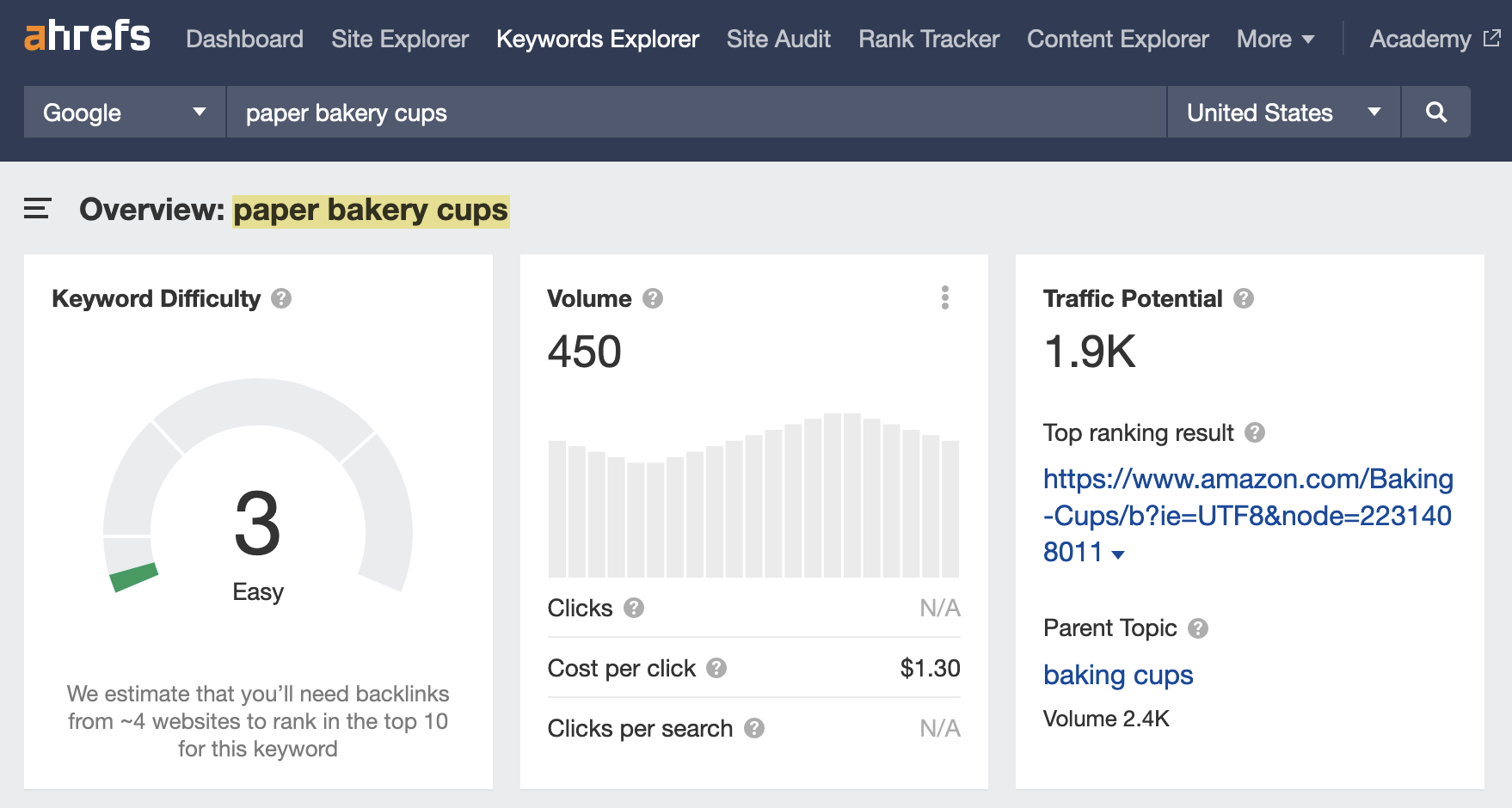Screen dimensions: 1512x808
Task: Click the search magnifier icon
Action: tap(1435, 112)
